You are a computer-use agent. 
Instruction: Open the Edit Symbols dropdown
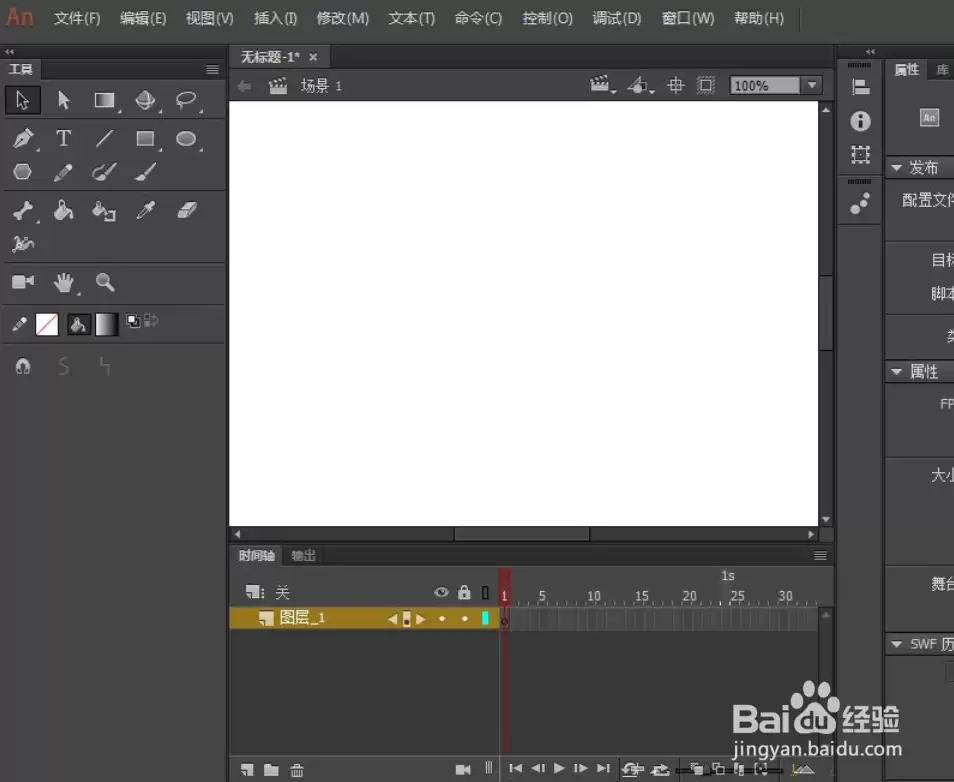[640, 85]
